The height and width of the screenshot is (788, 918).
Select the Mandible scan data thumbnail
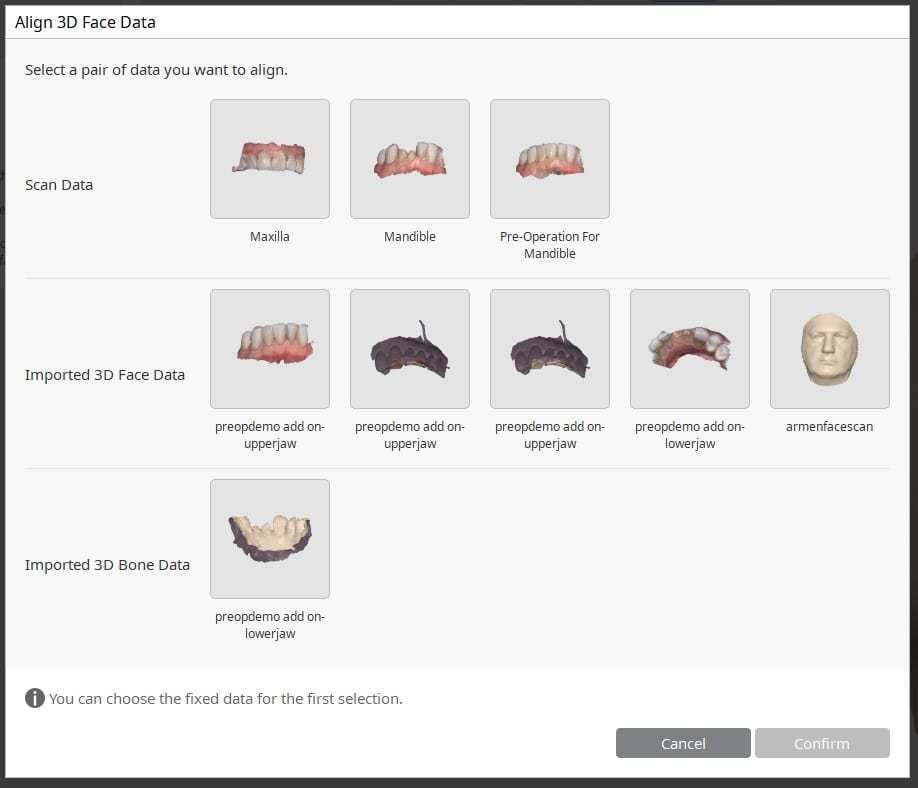(410, 159)
